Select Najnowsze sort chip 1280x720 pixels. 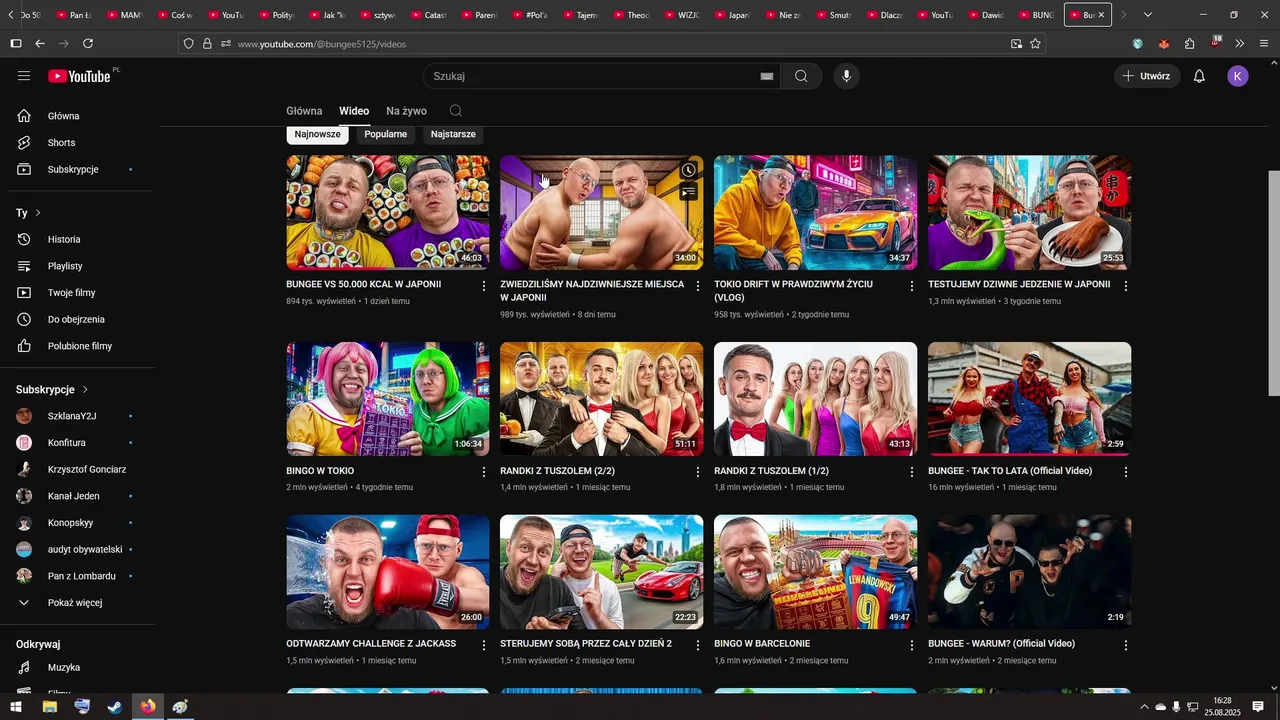[x=317, y=134]
